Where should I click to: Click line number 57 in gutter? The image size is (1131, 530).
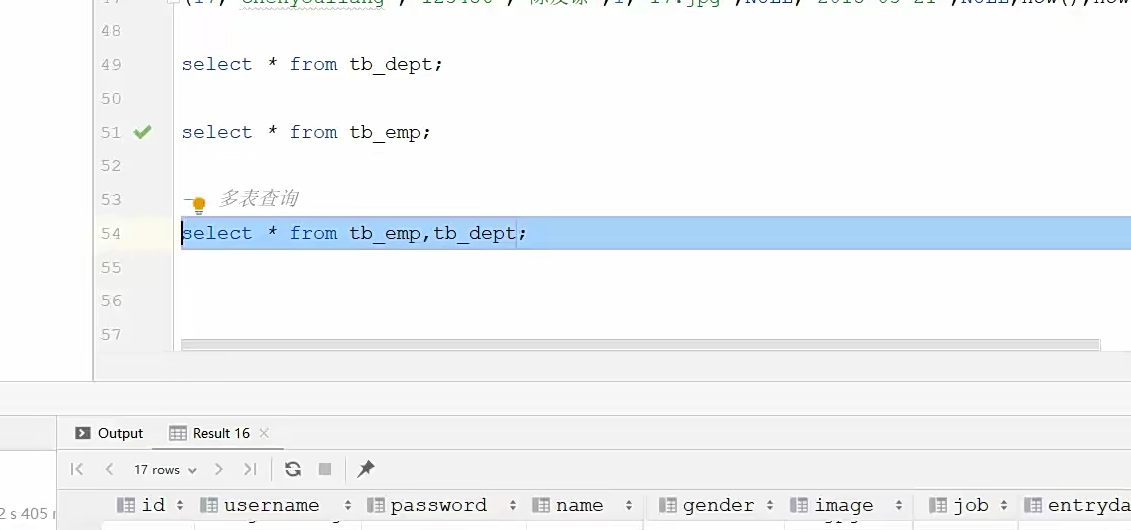[111, 335]
